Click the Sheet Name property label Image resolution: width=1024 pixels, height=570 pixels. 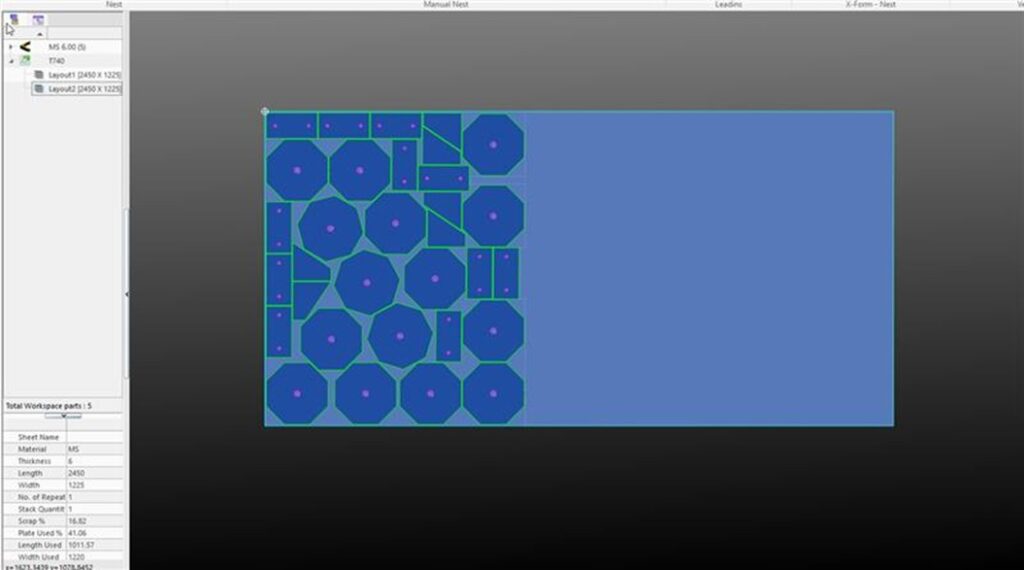(38, 437)
